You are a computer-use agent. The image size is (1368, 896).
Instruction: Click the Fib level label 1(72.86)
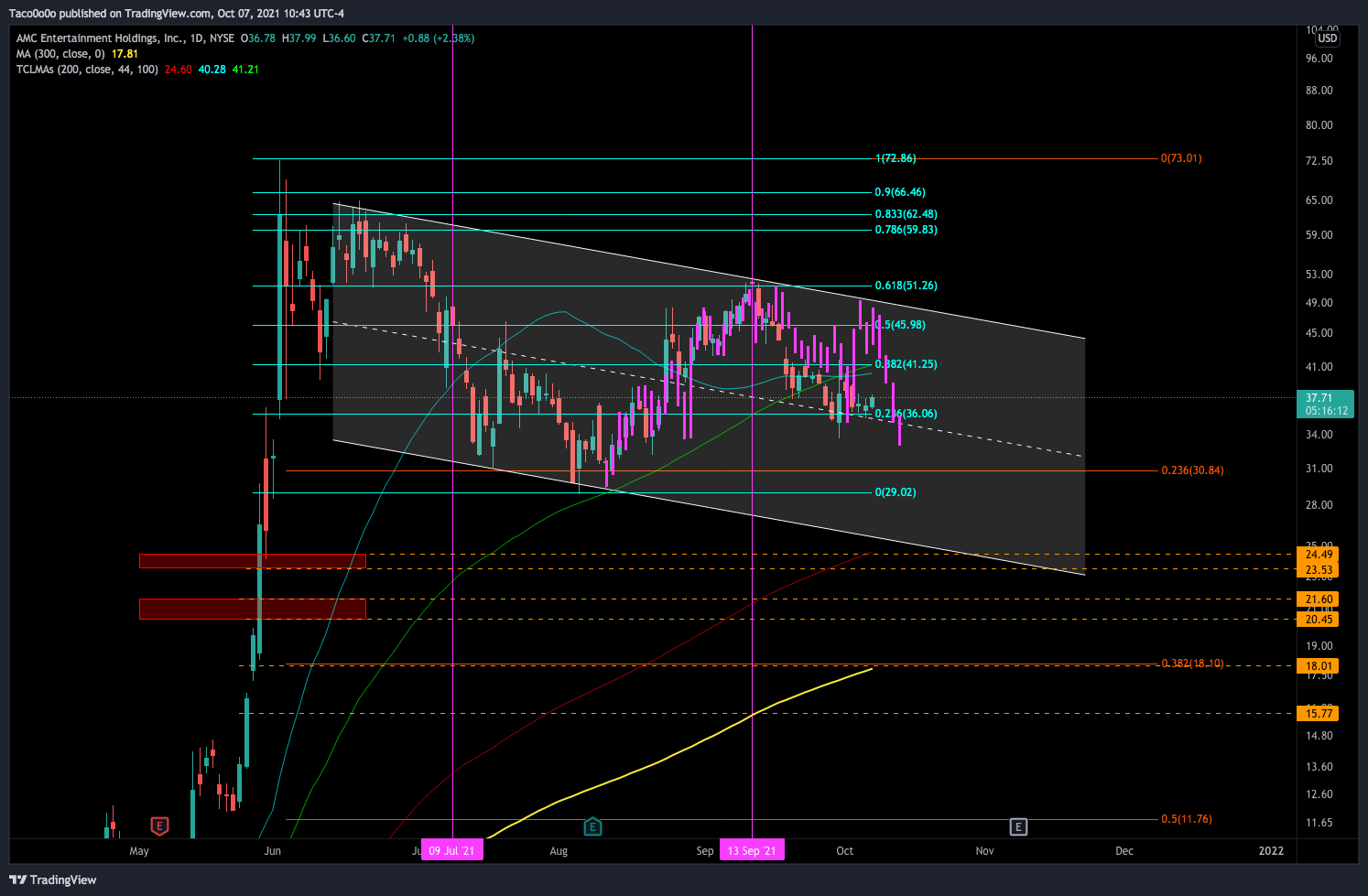pos(896,158)
